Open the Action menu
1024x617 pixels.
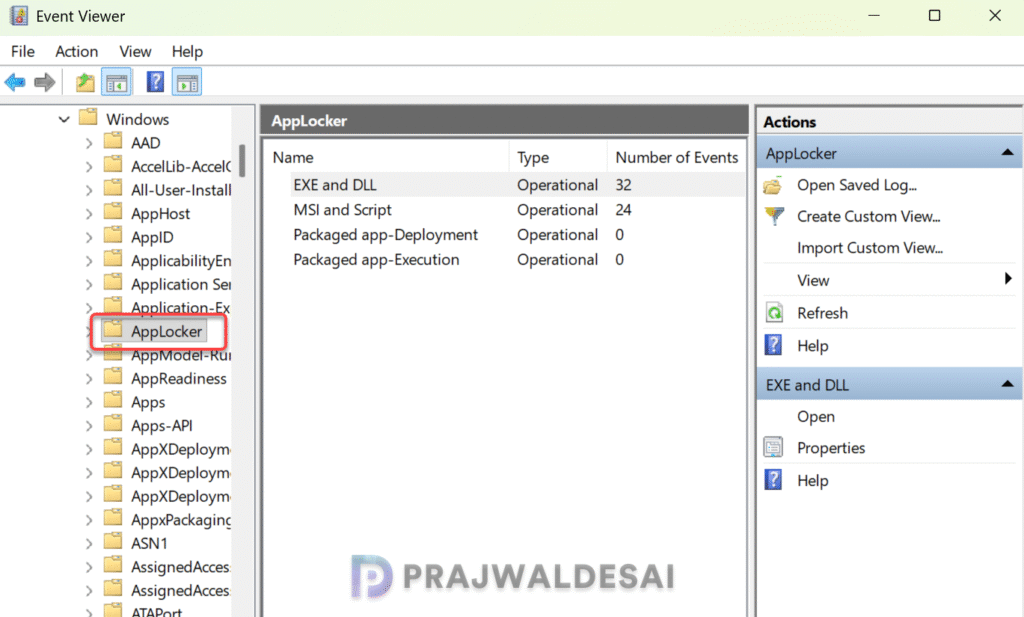click(x=76, y=51)
